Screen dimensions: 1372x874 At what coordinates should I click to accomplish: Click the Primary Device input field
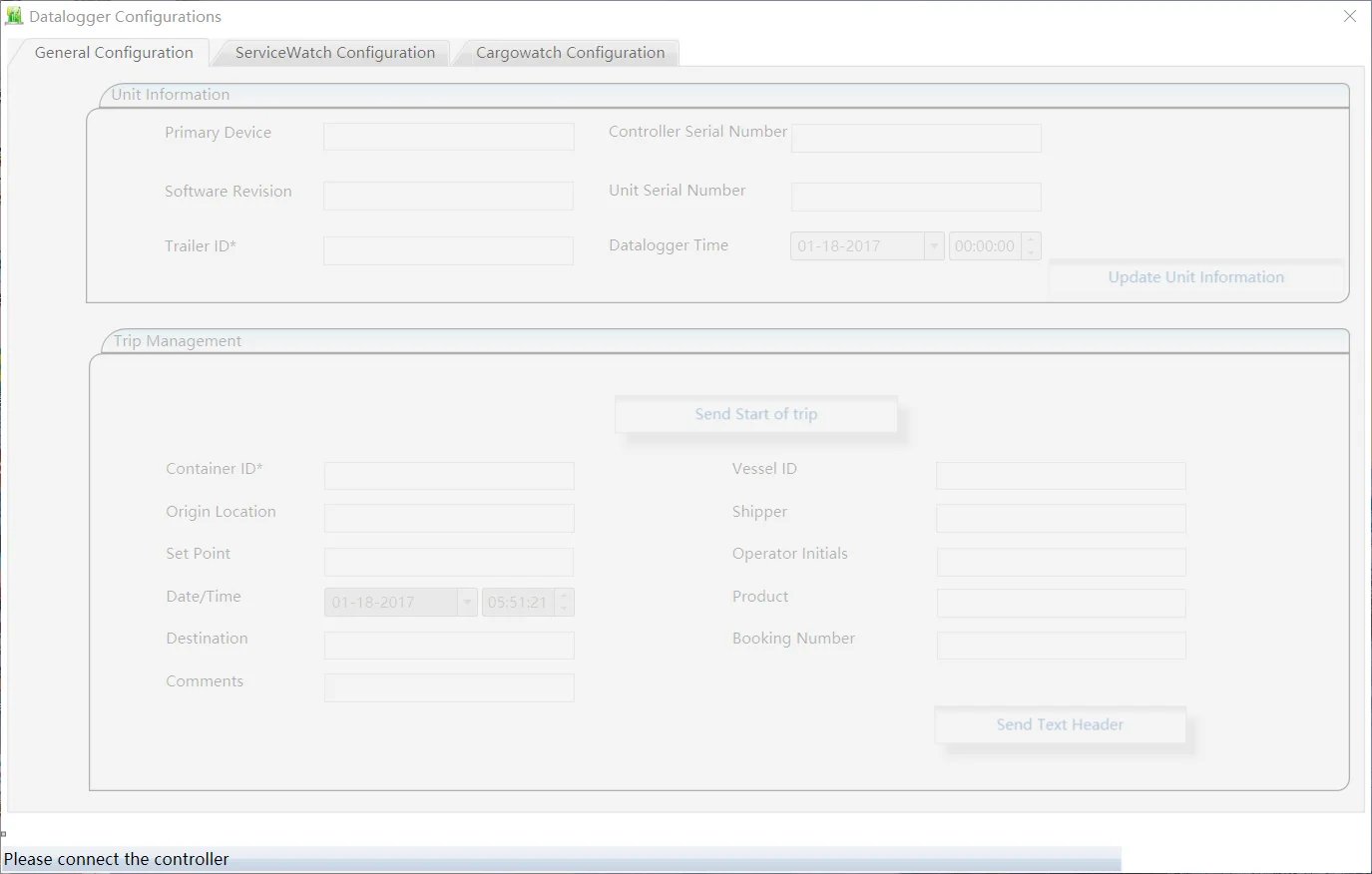point(449,137)
